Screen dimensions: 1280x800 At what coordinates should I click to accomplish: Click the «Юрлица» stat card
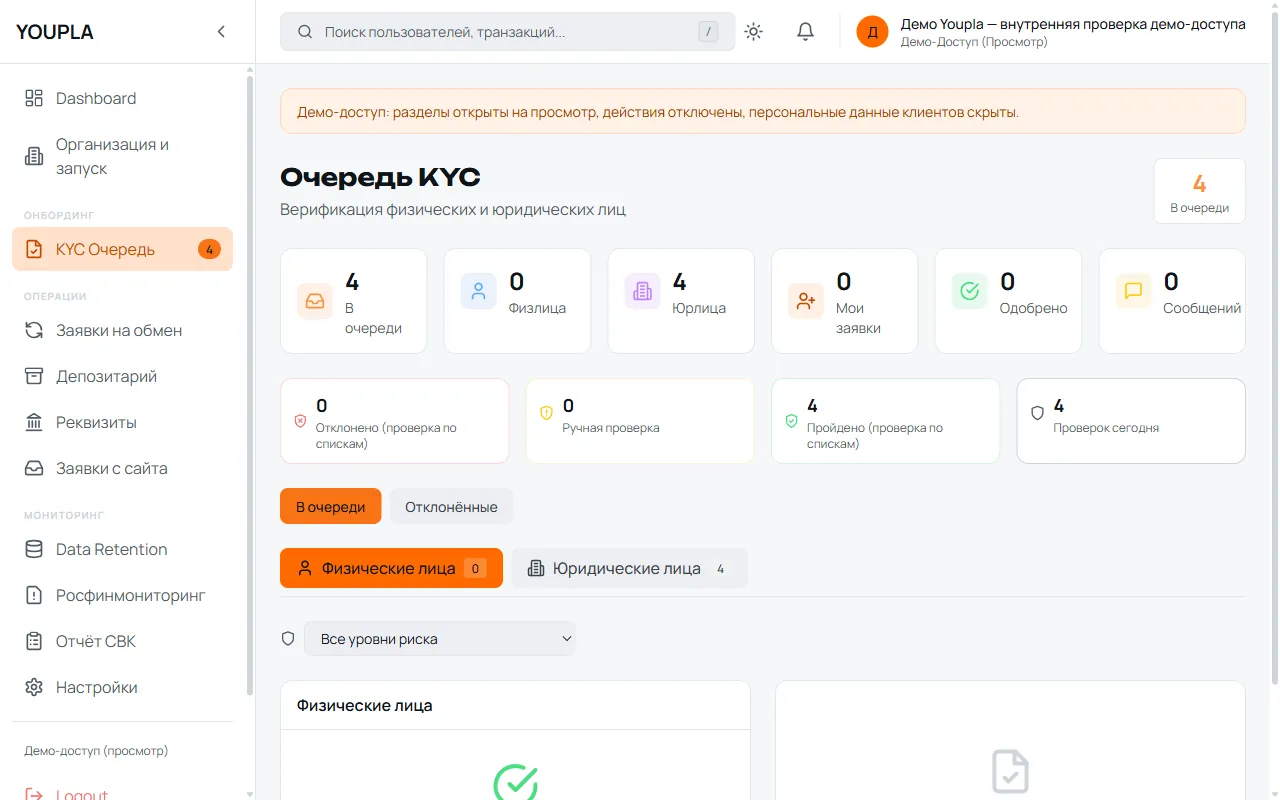tap(681, 301)
